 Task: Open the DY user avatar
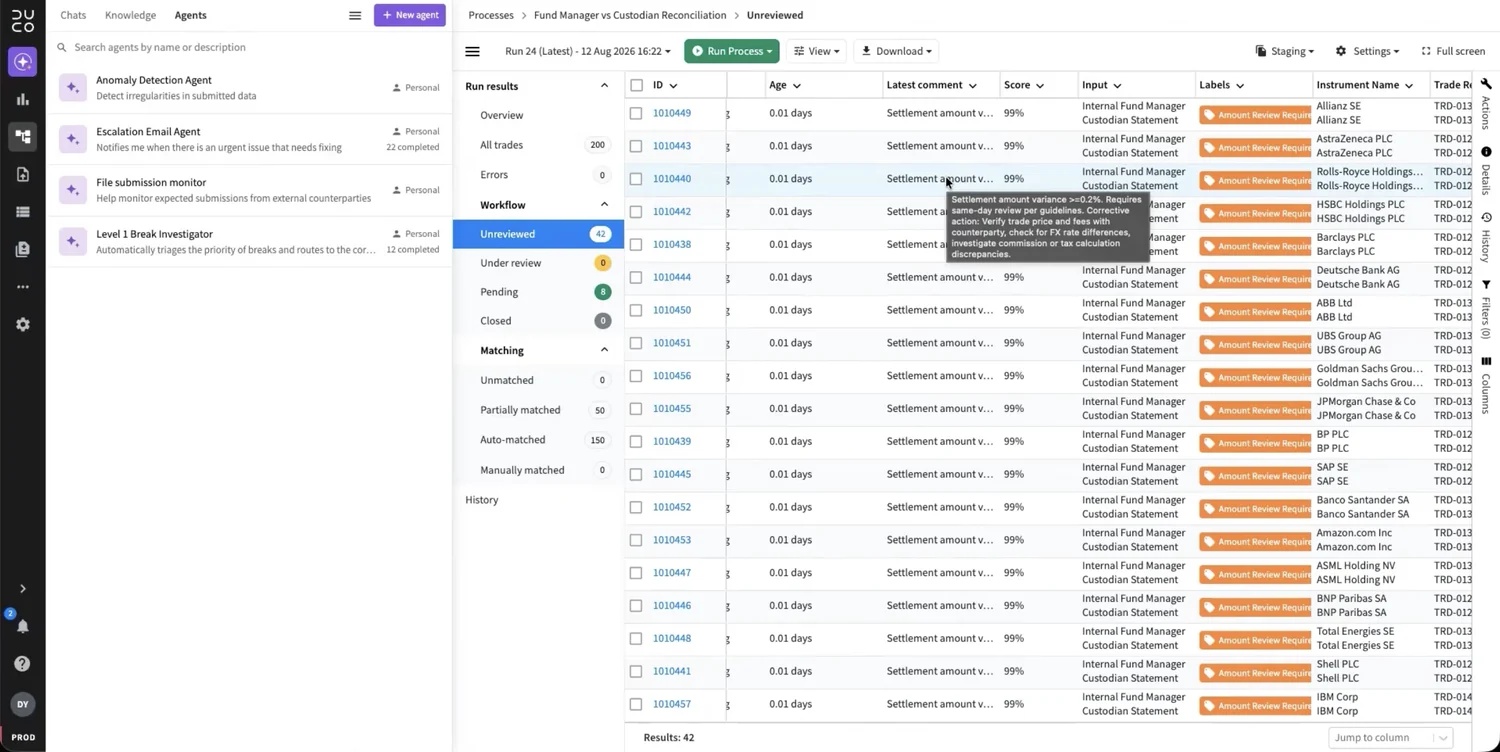click(x=22, y=704)
